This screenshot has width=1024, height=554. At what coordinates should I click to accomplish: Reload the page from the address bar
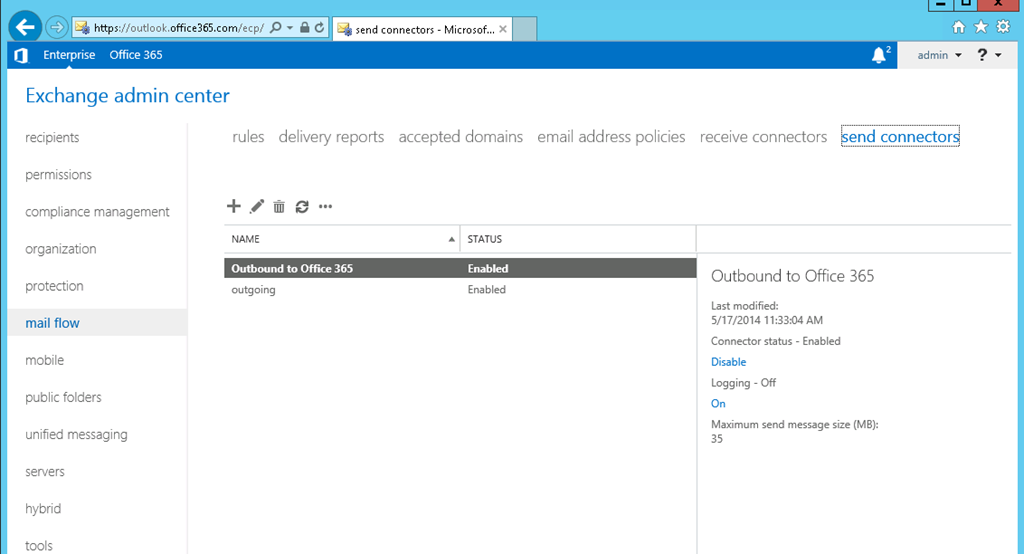[319, 27]
